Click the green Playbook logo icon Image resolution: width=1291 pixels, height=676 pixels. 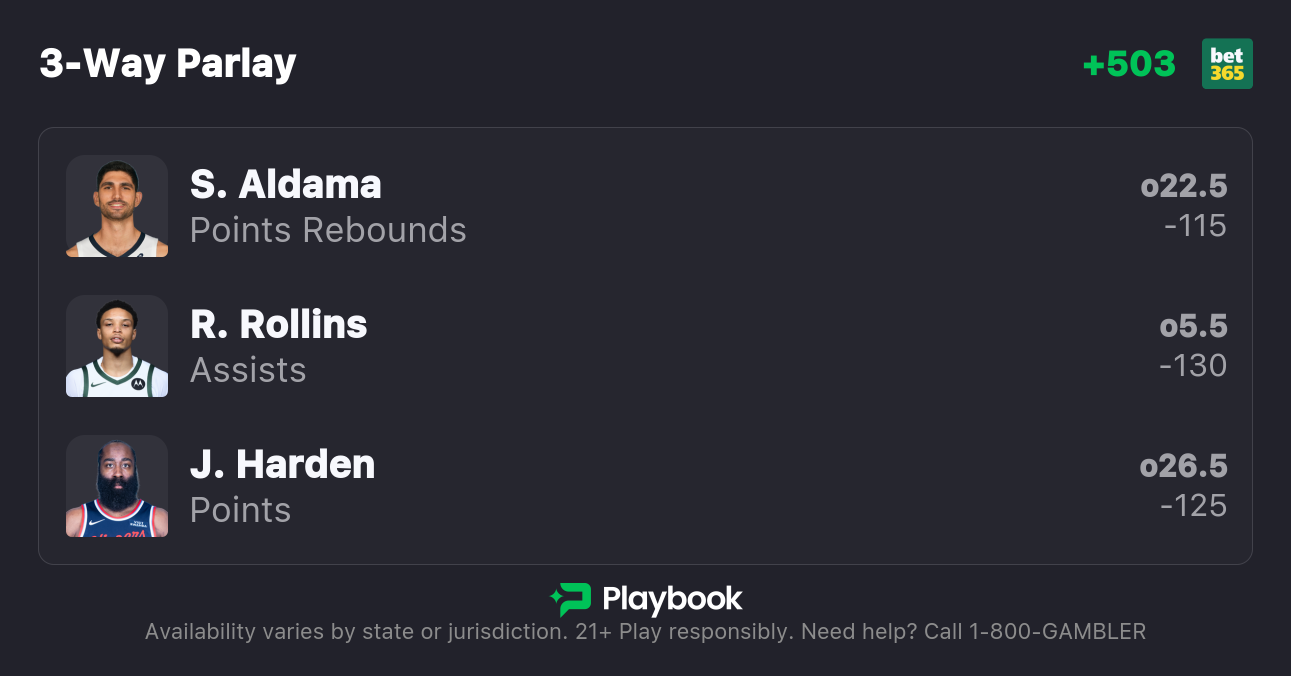[x=570, y=600]
